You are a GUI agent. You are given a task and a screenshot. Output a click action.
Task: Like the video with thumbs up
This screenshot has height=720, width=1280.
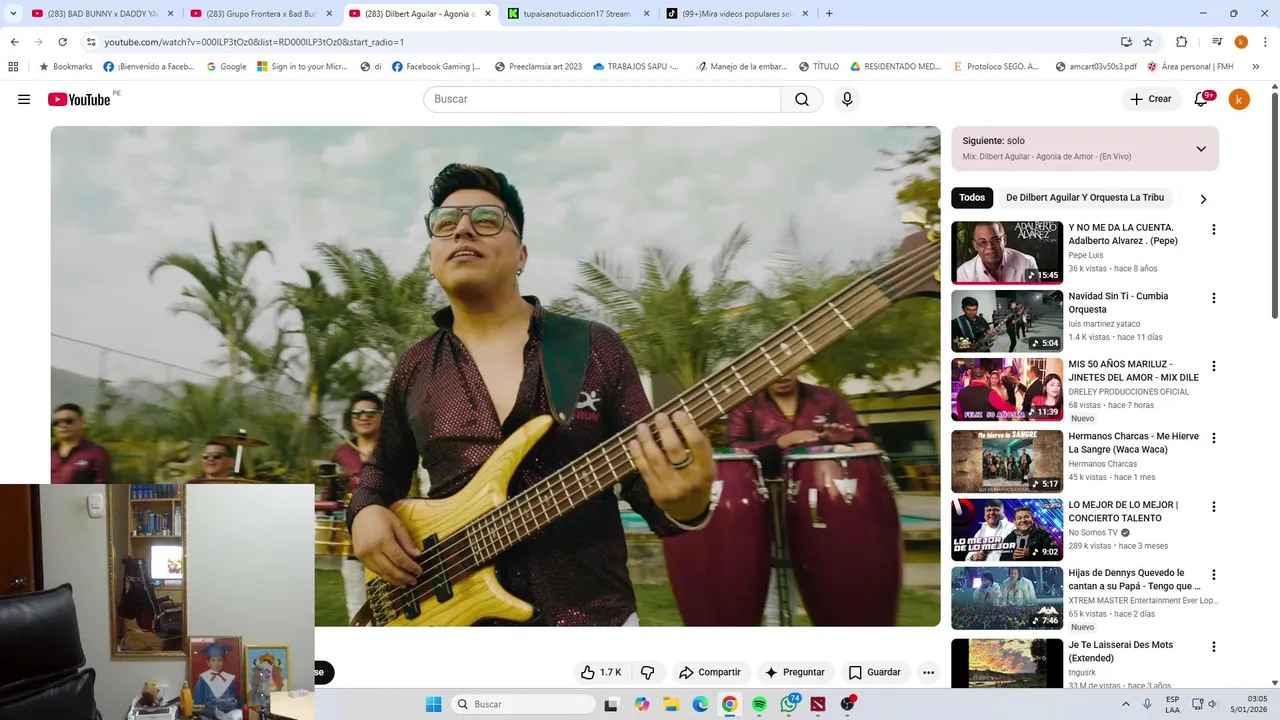click(601, 672)
